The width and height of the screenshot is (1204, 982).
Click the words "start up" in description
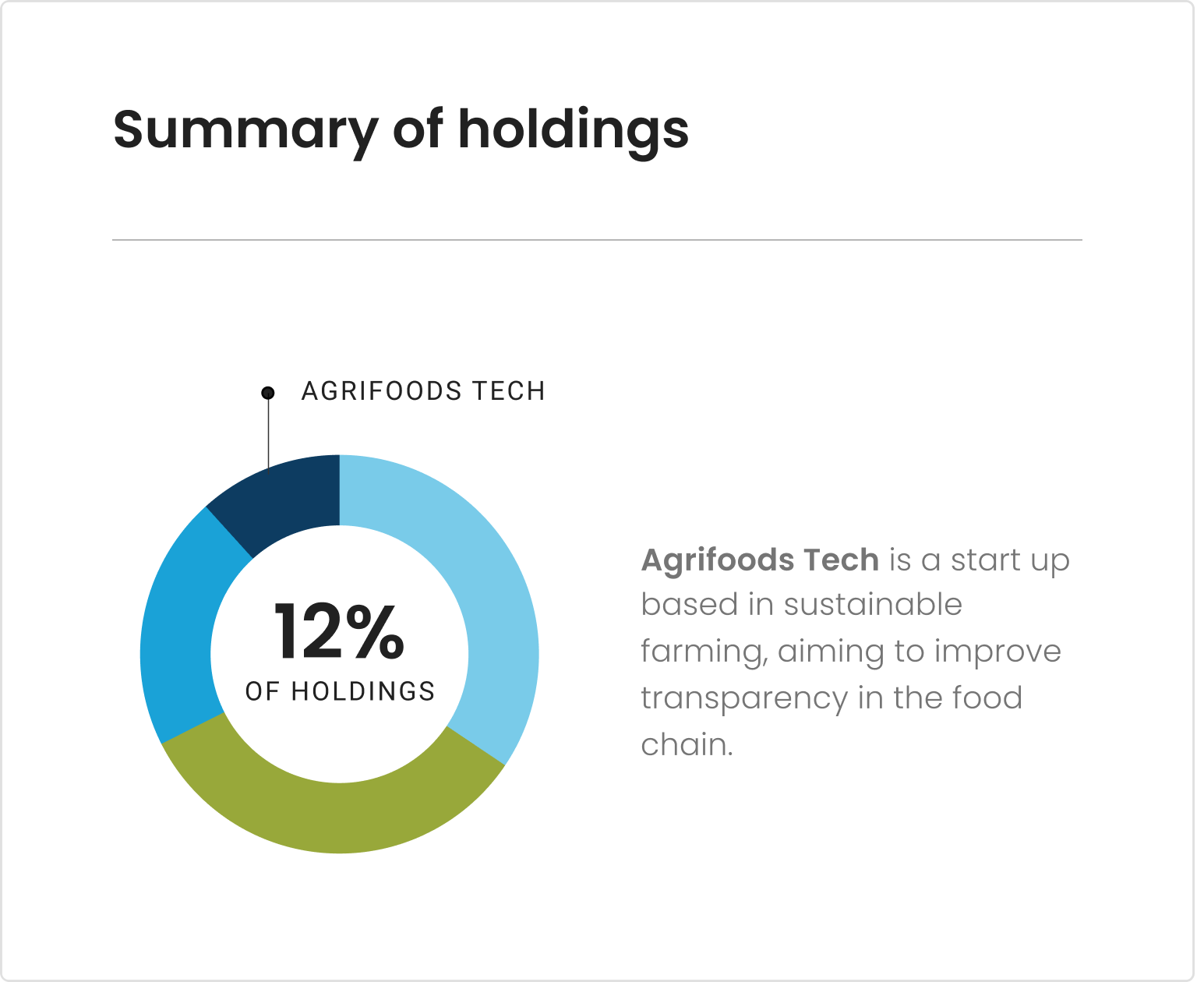tap(1010, 560)
